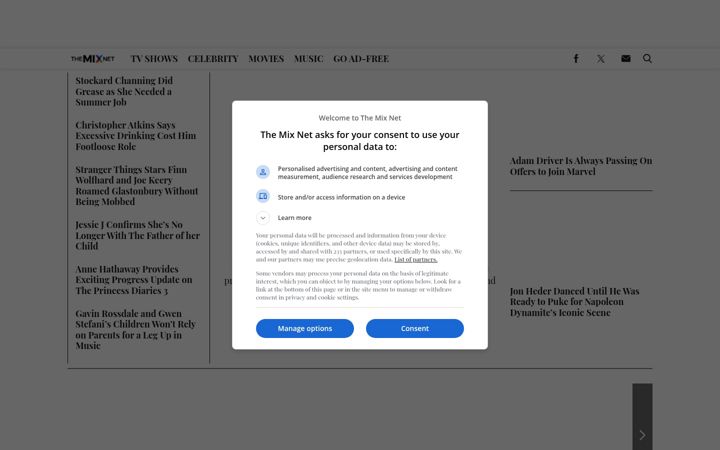720x450 pixels.
Task: Open the MOVIES menu
Action: [266, 59]
